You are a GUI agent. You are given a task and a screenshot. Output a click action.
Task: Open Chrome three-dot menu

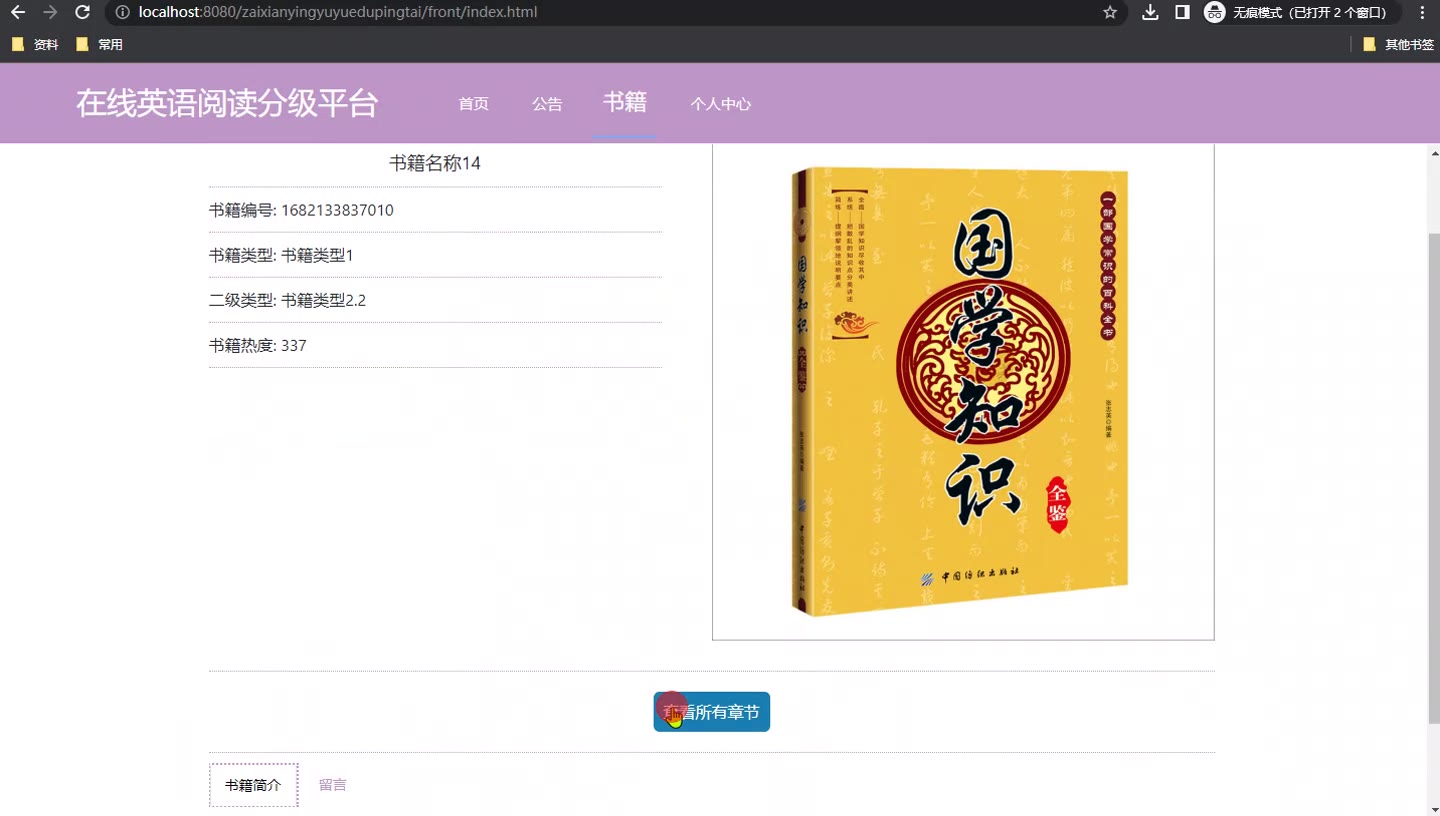(x=1422, y=12)
